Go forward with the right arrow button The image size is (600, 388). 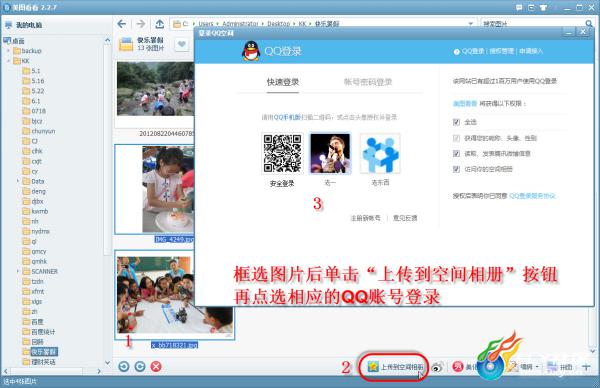point(141,24)
